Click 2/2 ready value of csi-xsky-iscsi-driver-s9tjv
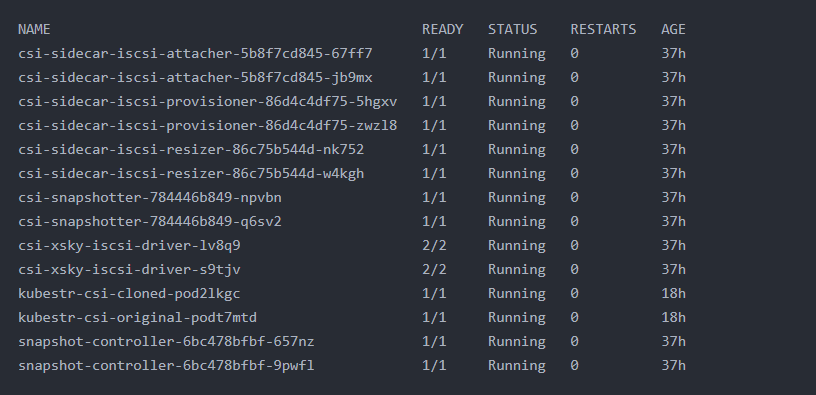 click(434, 270)
